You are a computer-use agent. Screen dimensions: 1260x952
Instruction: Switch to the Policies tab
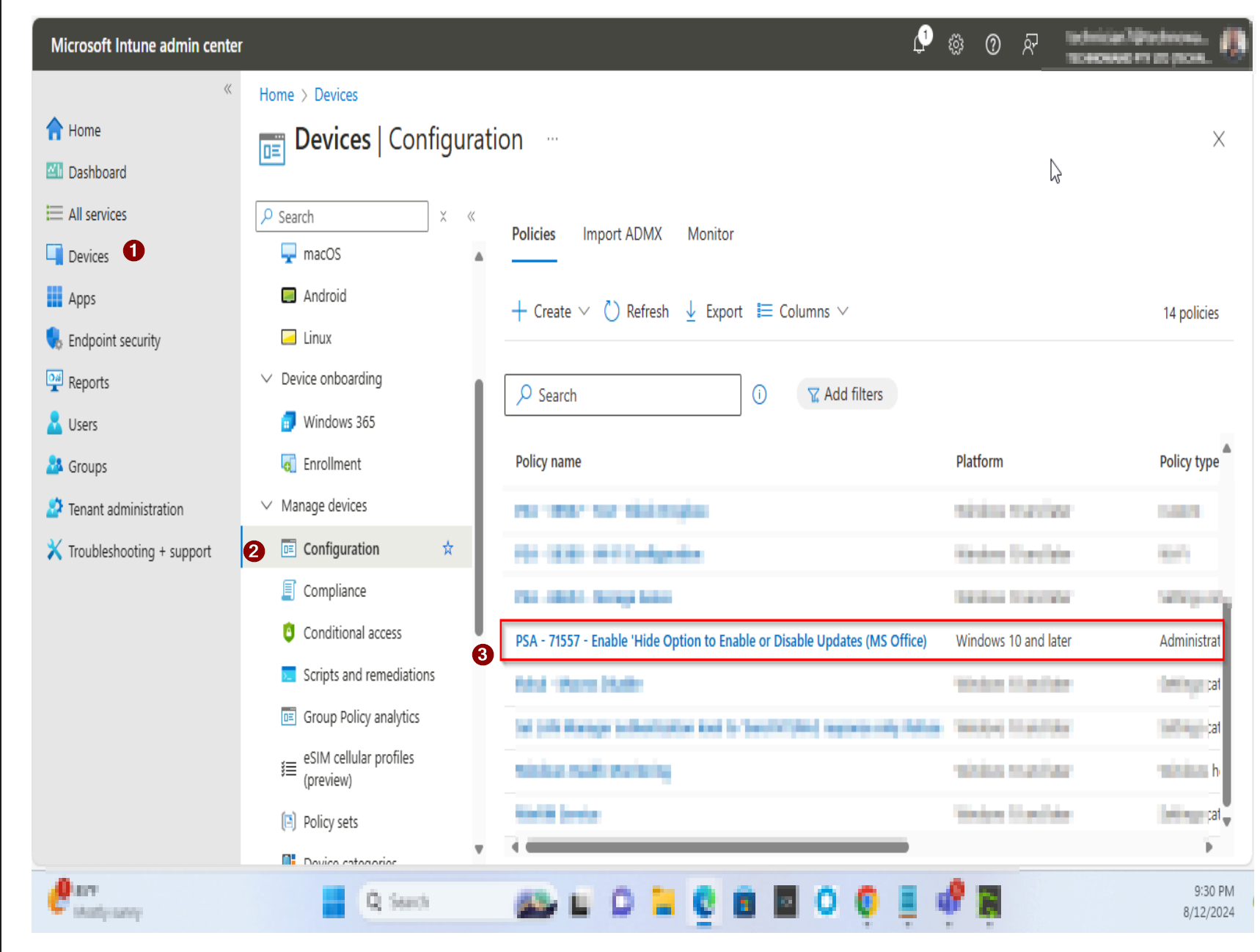click(x=533, y=234)
